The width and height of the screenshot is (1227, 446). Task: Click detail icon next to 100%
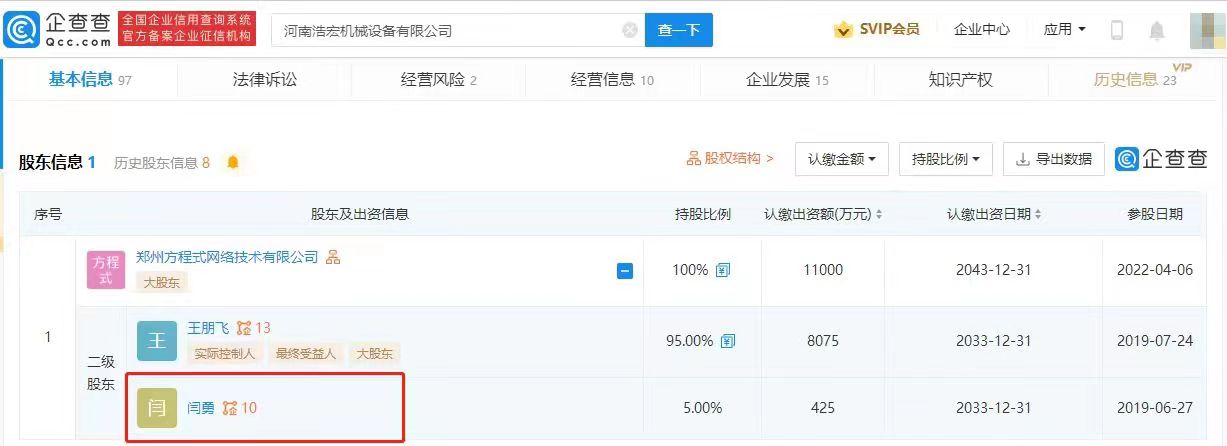(x=722, y=270)
